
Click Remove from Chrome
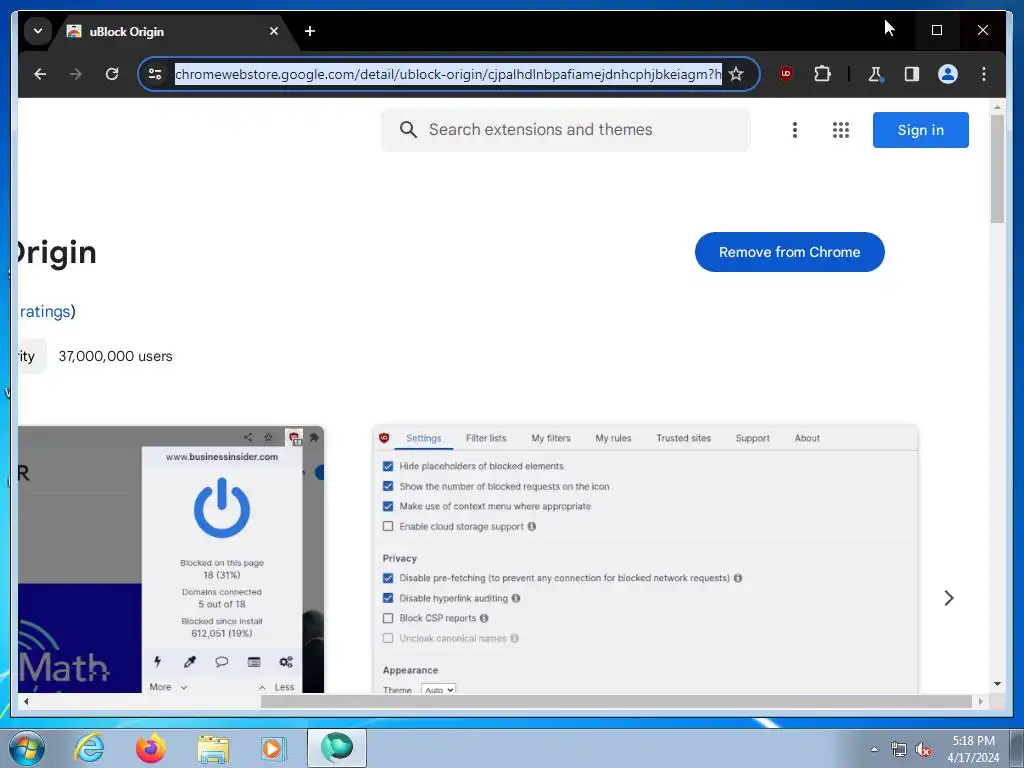[x=790, y=252]
